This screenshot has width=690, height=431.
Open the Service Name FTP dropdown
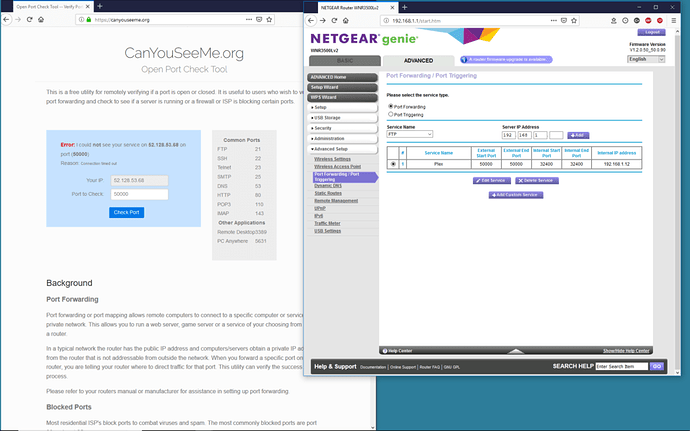[410, 134]
